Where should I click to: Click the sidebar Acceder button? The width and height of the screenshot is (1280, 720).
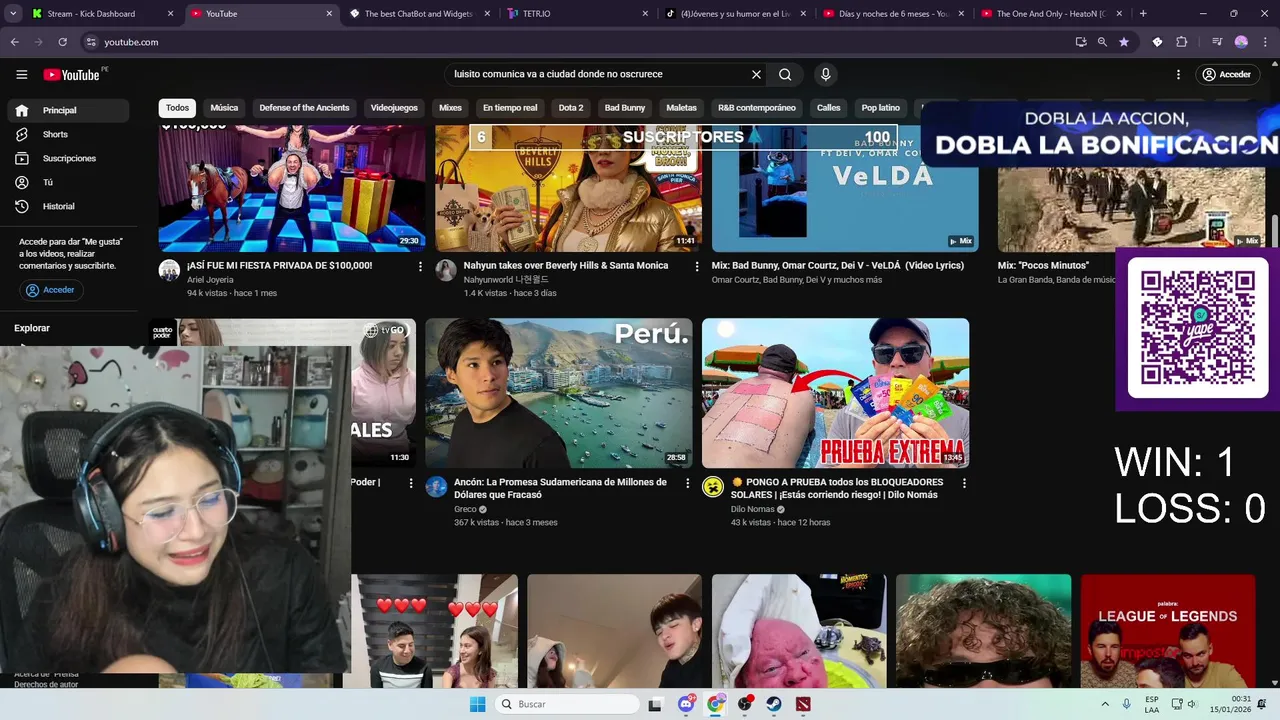(50, 290)
